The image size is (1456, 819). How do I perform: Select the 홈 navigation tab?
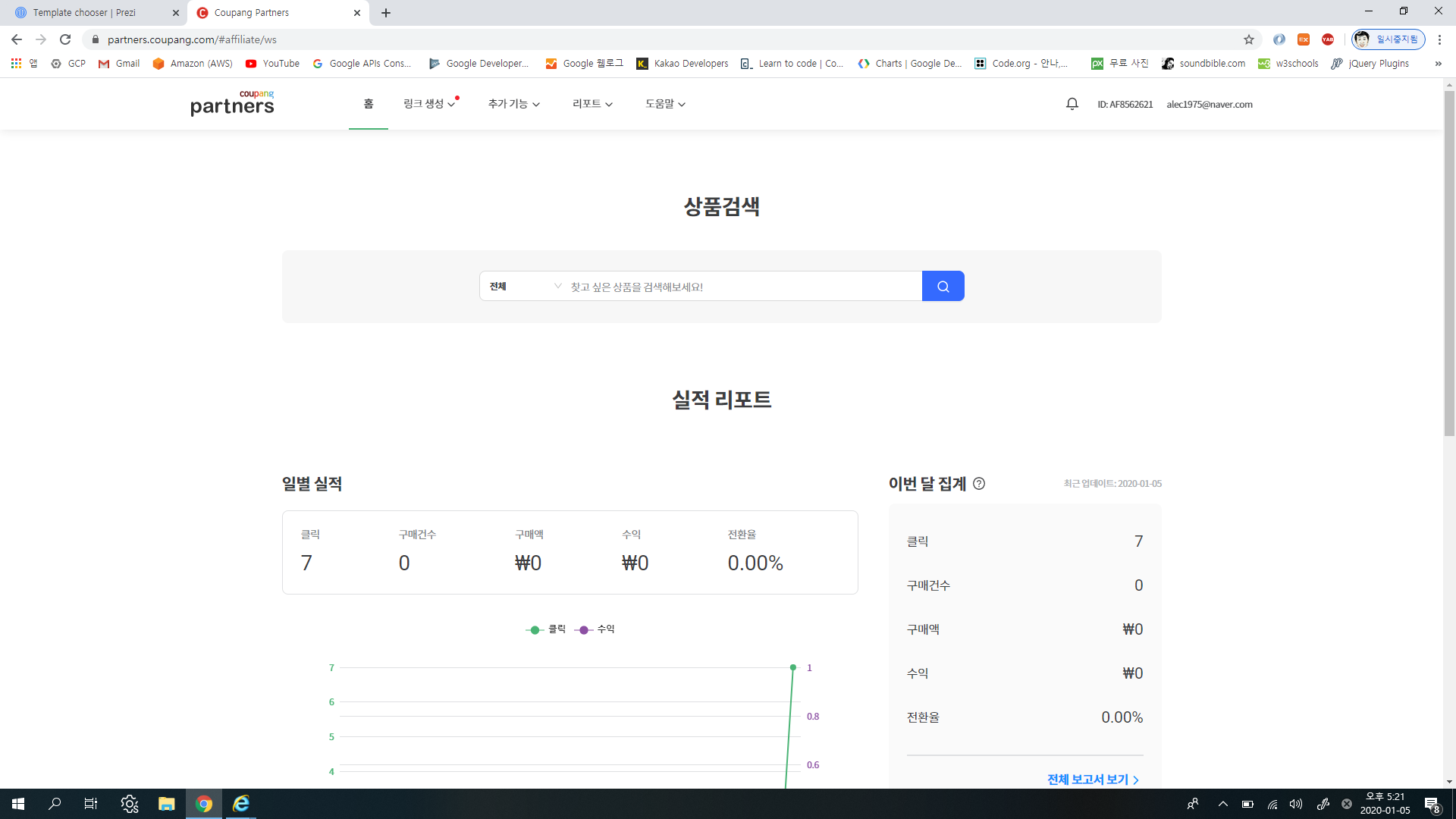[x=369, y=104]
